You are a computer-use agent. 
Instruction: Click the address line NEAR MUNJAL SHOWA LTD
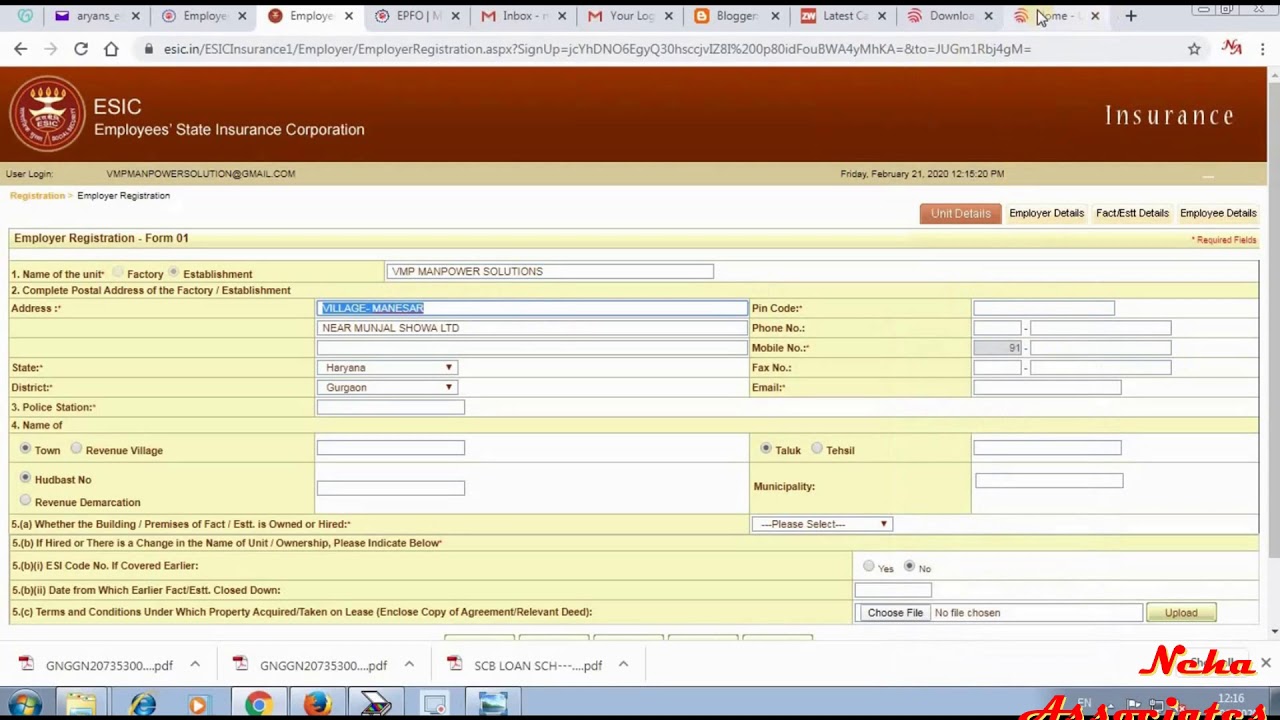tap(532, 328)
